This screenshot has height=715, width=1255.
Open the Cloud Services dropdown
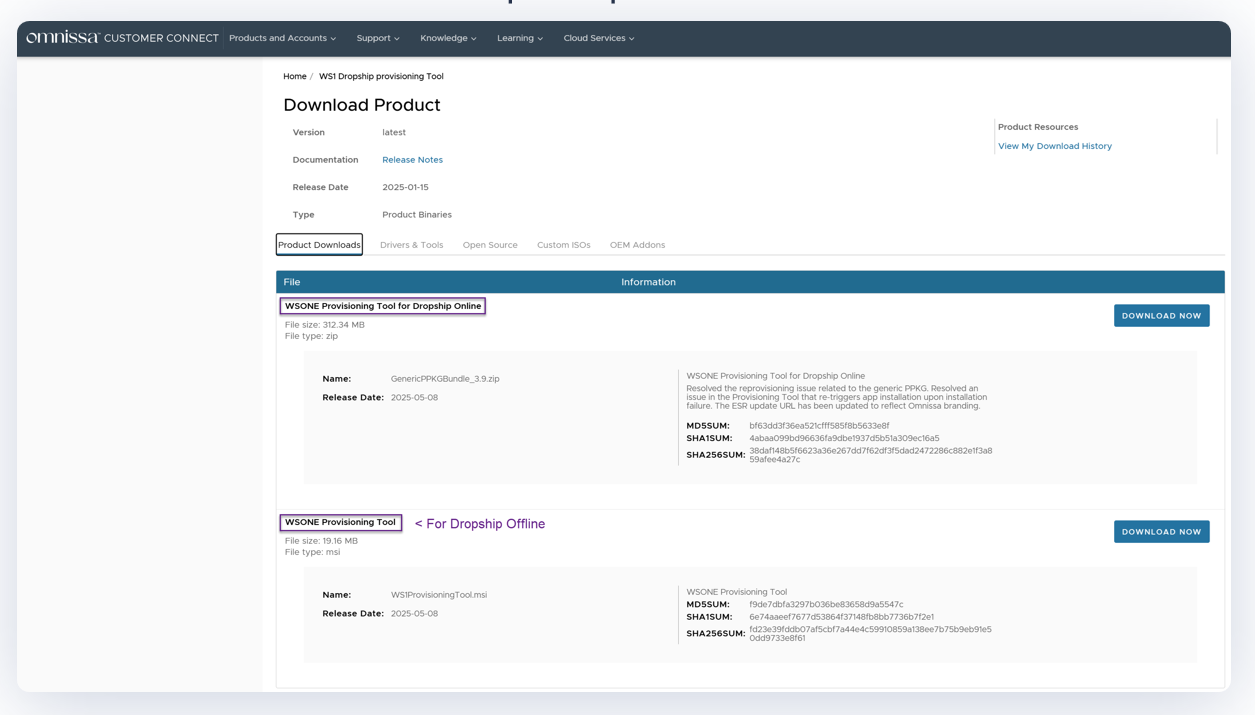click(597, 38)
